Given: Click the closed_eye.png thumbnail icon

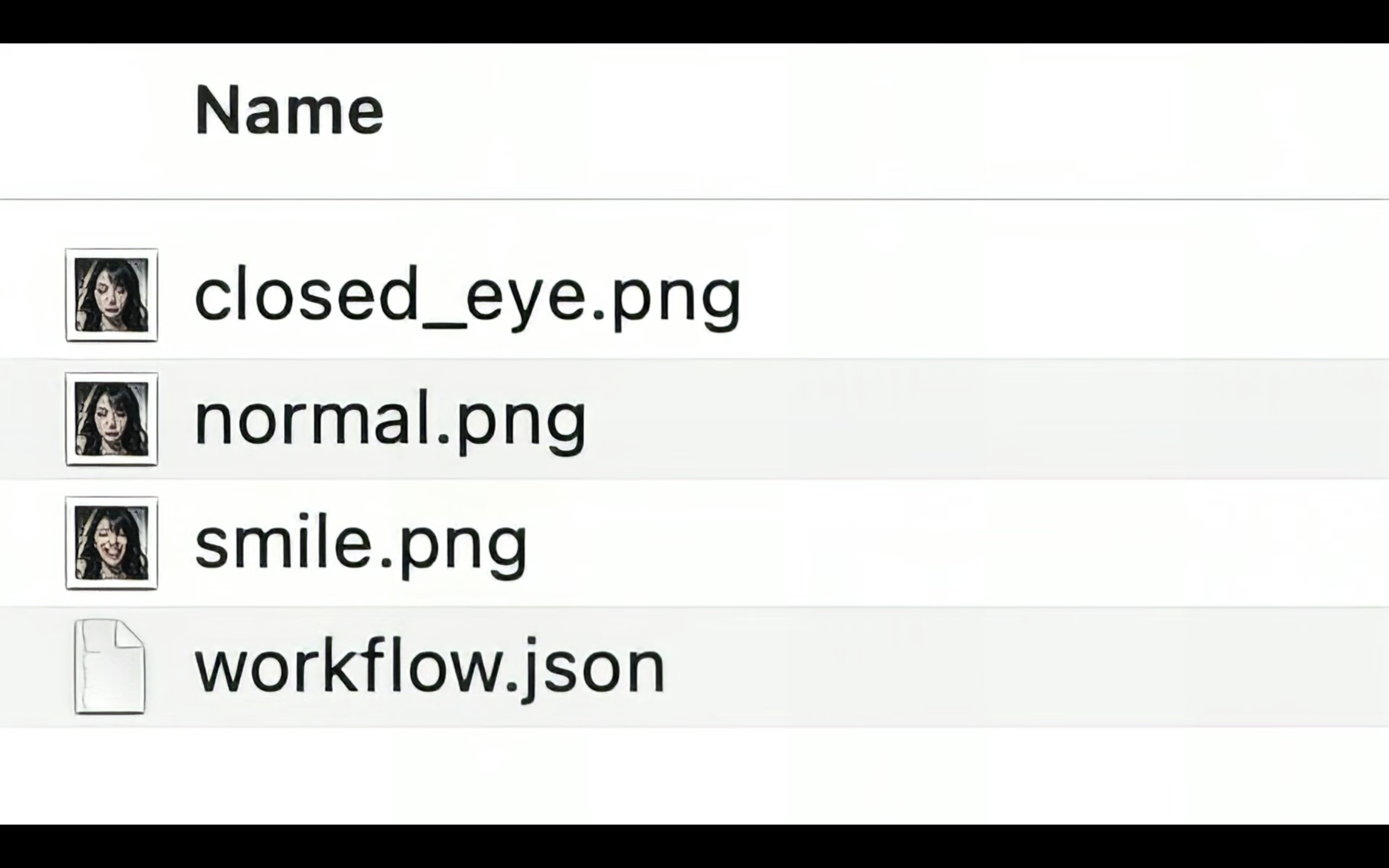Looking at the screenshot, I should tap(112, 295).
